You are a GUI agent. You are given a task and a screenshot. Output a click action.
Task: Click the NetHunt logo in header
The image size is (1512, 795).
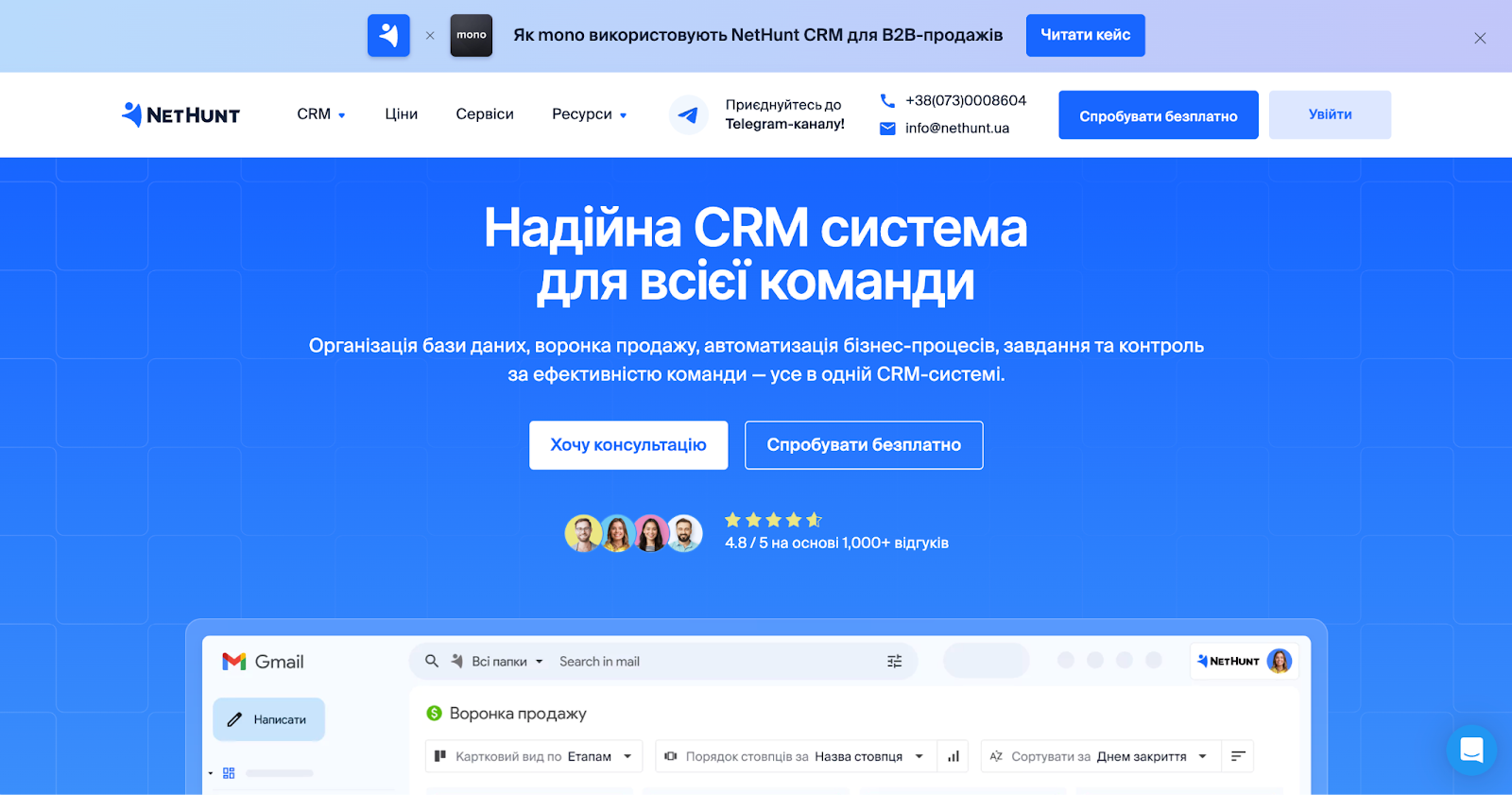tap(180, 114)
